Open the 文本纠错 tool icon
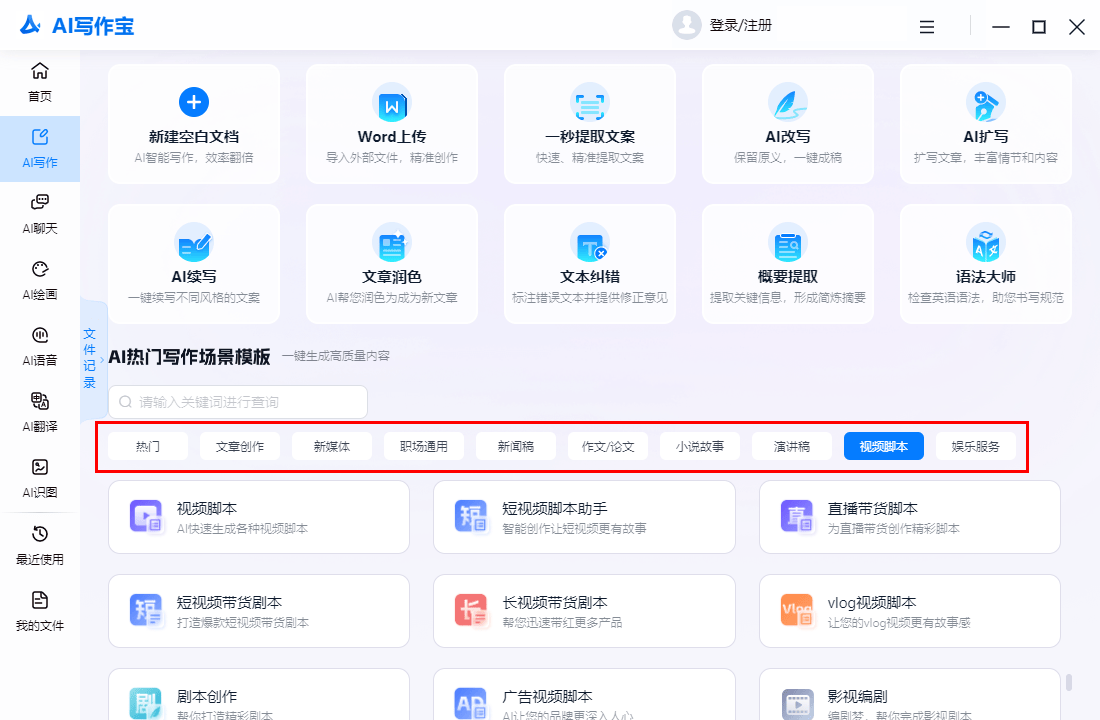 [x=589, y=243]
